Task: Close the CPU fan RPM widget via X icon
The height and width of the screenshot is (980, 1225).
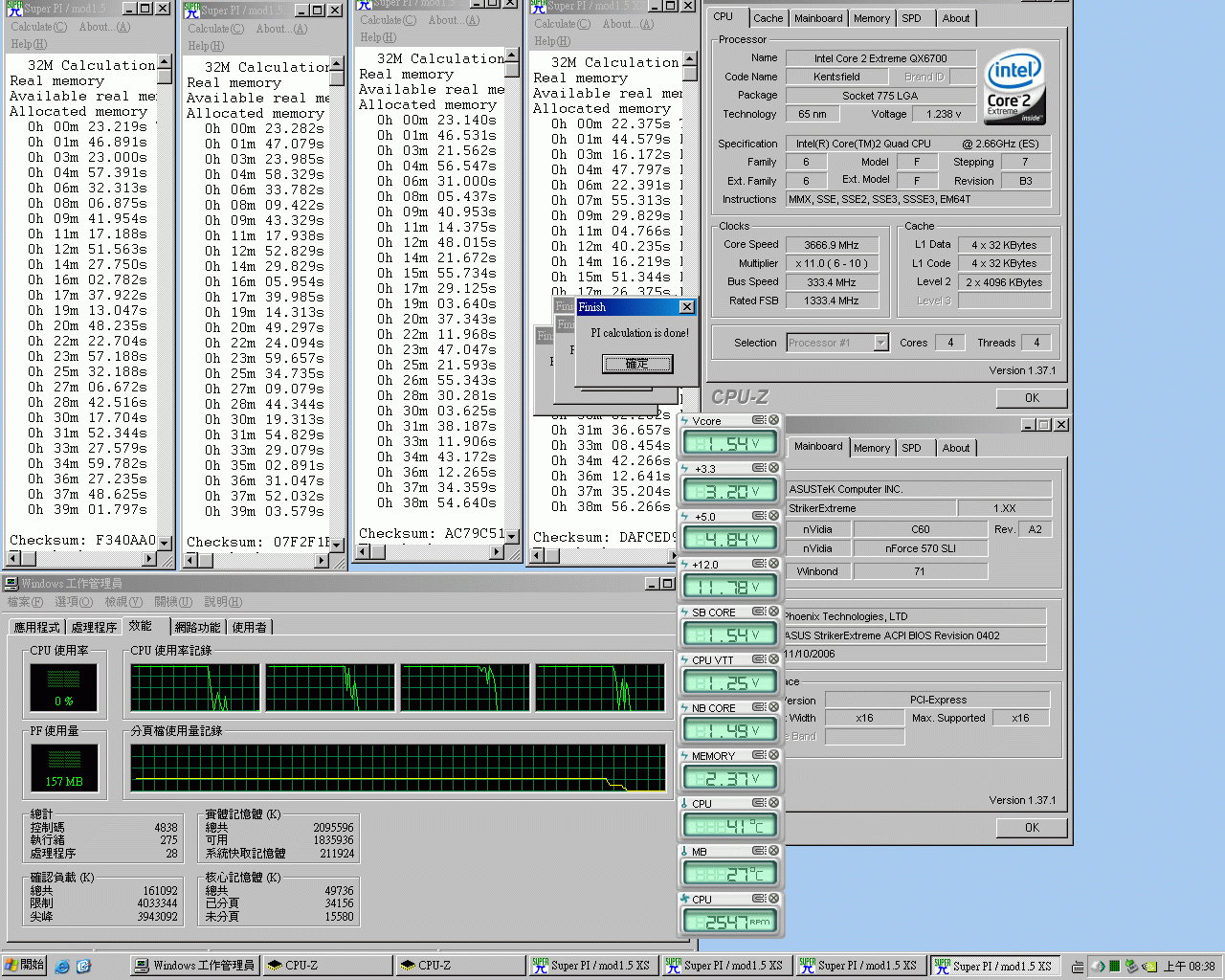Action: click(773, 899)
